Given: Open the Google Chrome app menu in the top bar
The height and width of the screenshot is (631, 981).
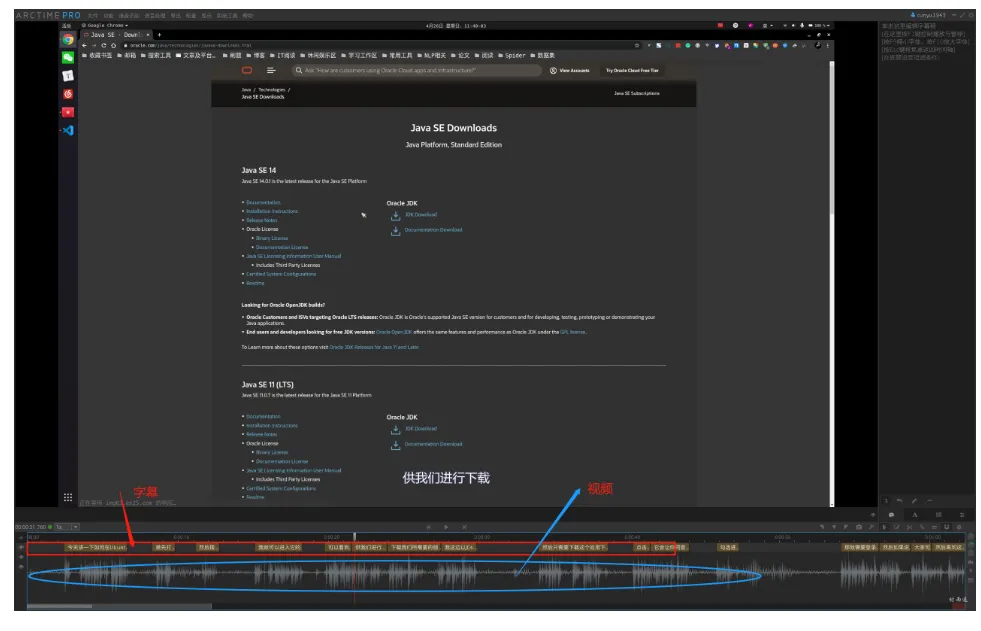Looking at the screenshot, I should pyautogui.click(x=105, y=26).
